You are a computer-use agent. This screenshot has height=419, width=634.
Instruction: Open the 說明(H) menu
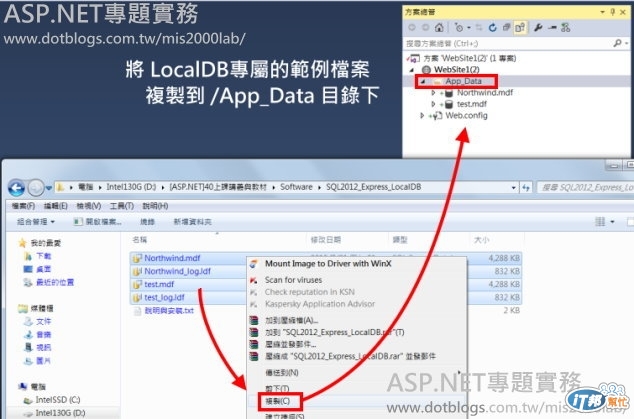point(155,206)
